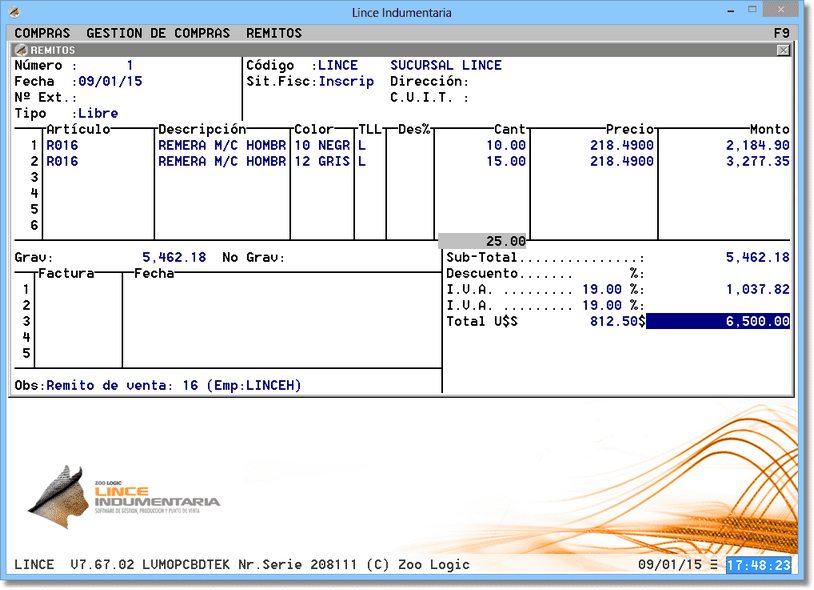Click the Monto column header
This screenshot has width=814, height=590.
click(770, 129)
